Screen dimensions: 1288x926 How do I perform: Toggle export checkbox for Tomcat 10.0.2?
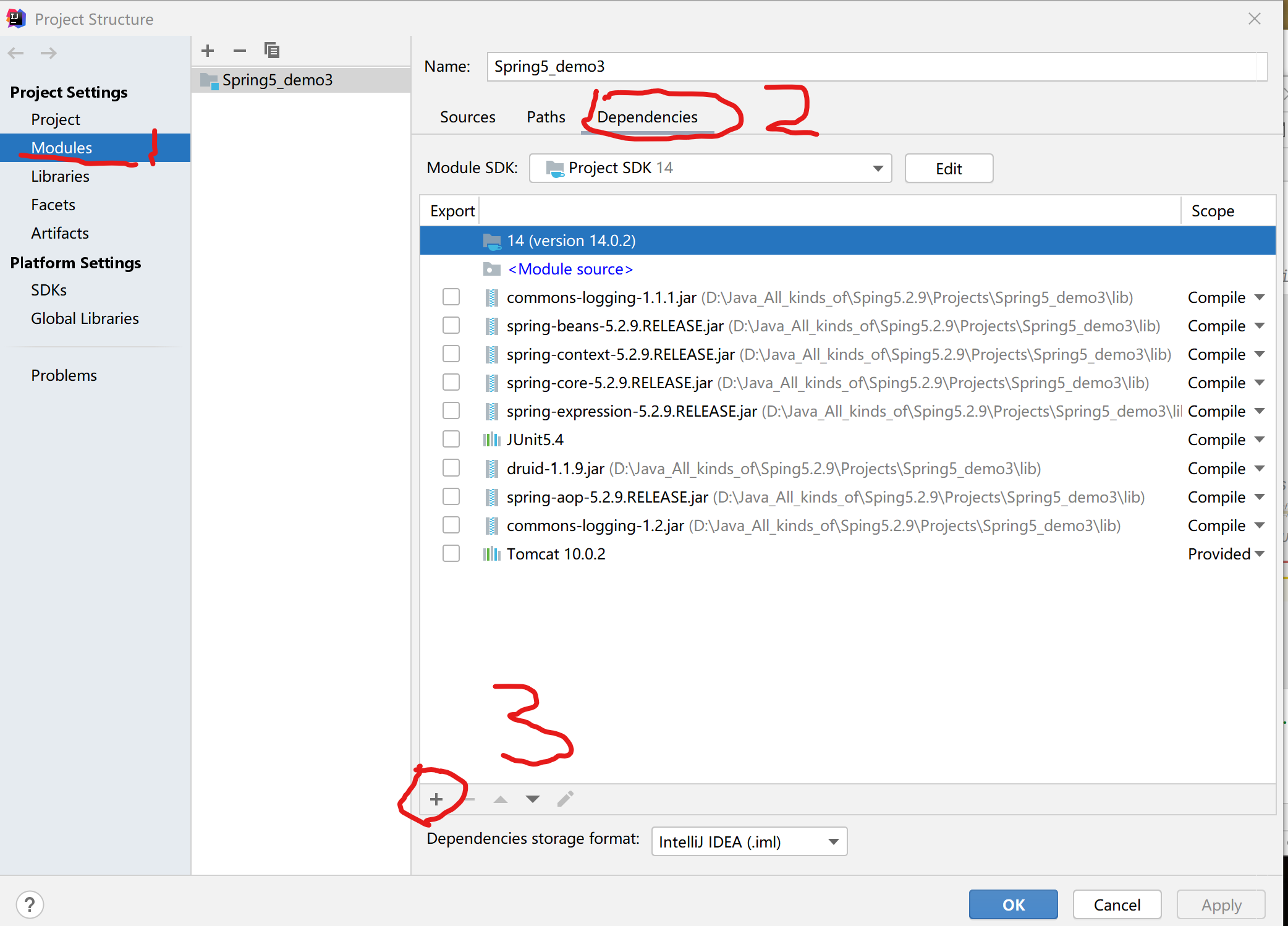(x=451, y=554)
